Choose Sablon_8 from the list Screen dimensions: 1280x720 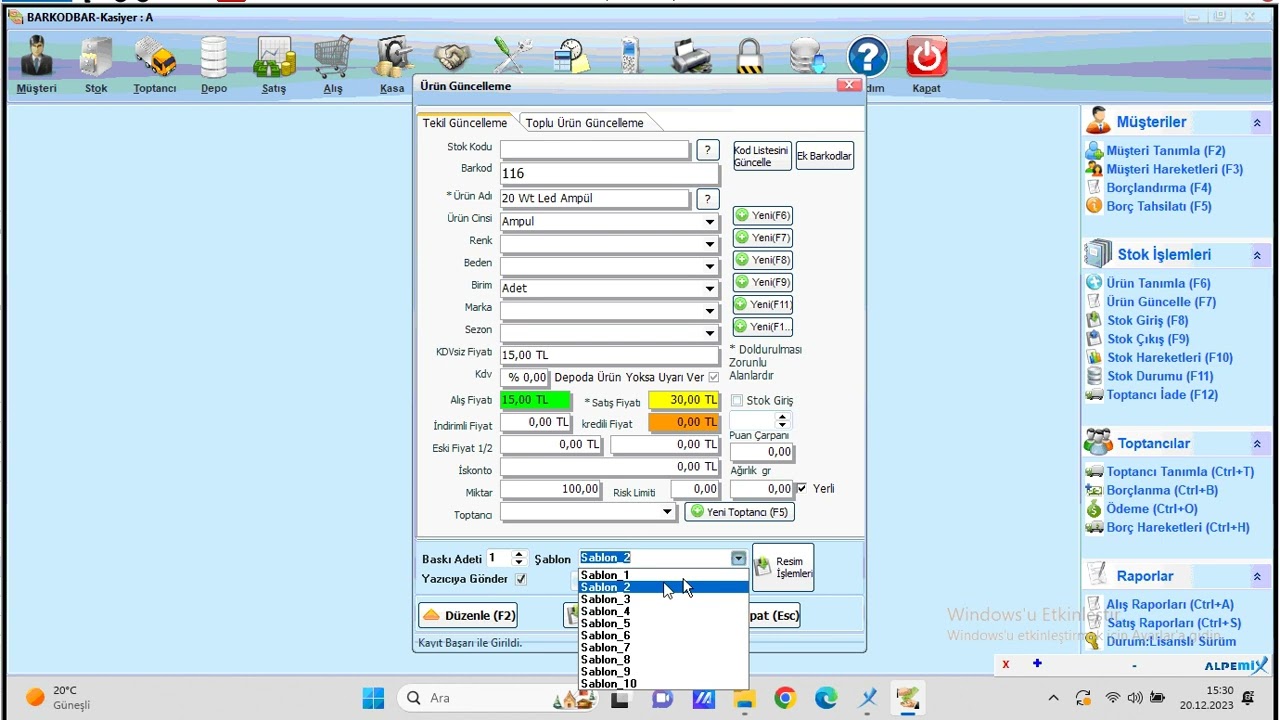coord(663,659)
